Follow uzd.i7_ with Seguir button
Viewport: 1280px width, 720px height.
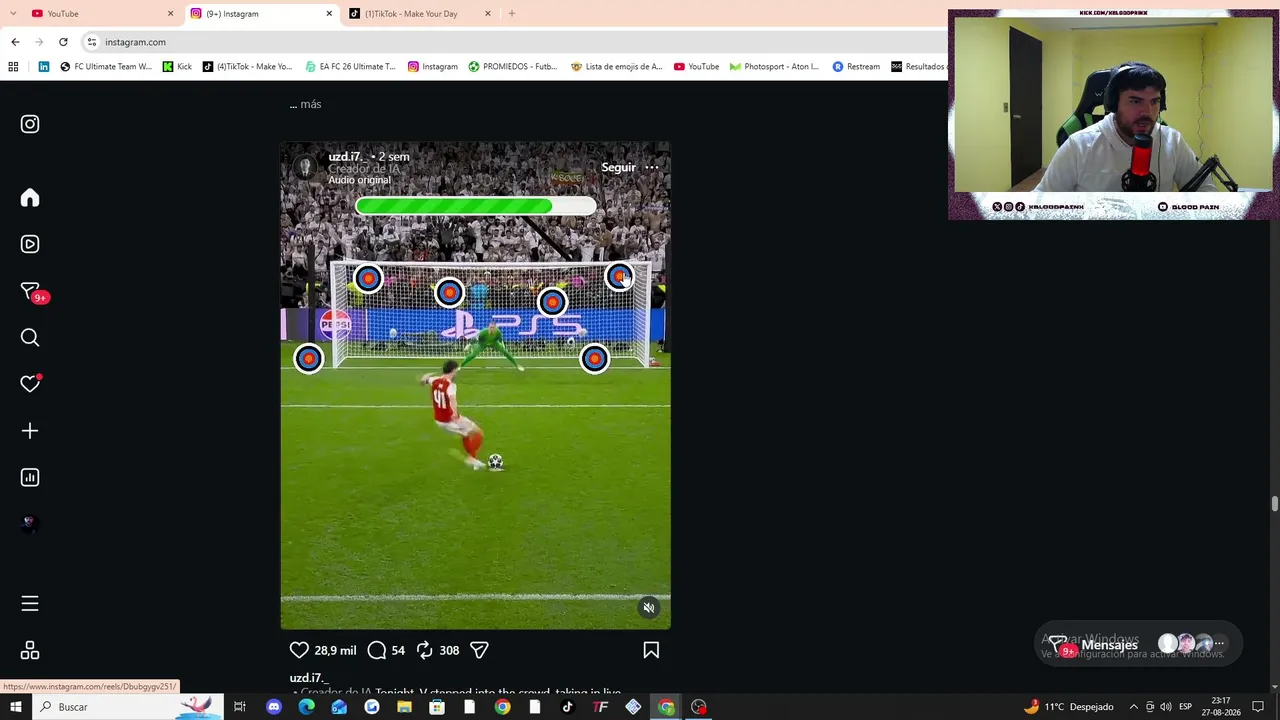pyautogui.click(x=618, y=167)
